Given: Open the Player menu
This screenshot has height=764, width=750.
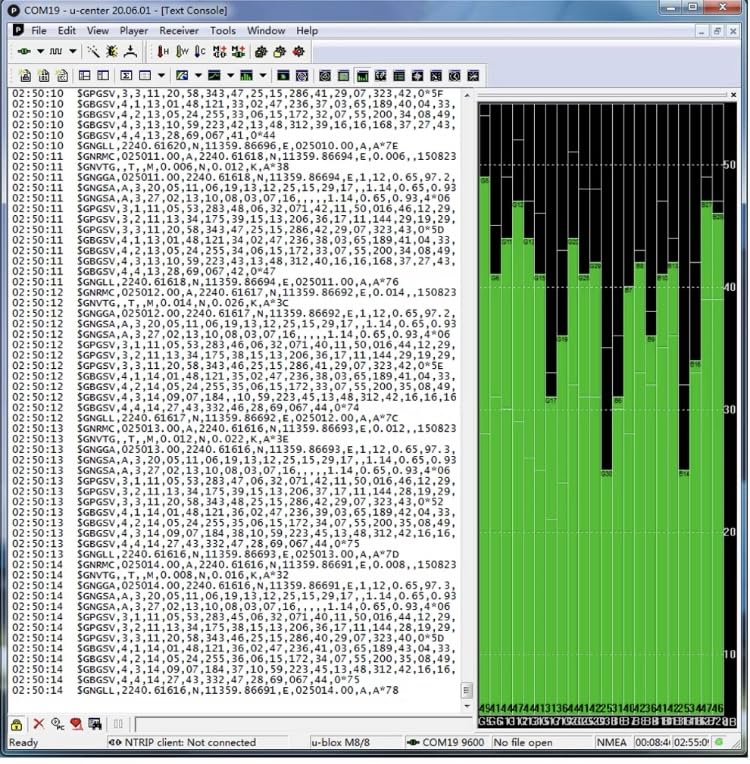Looking at the screenshot, I should coord(134,31).
